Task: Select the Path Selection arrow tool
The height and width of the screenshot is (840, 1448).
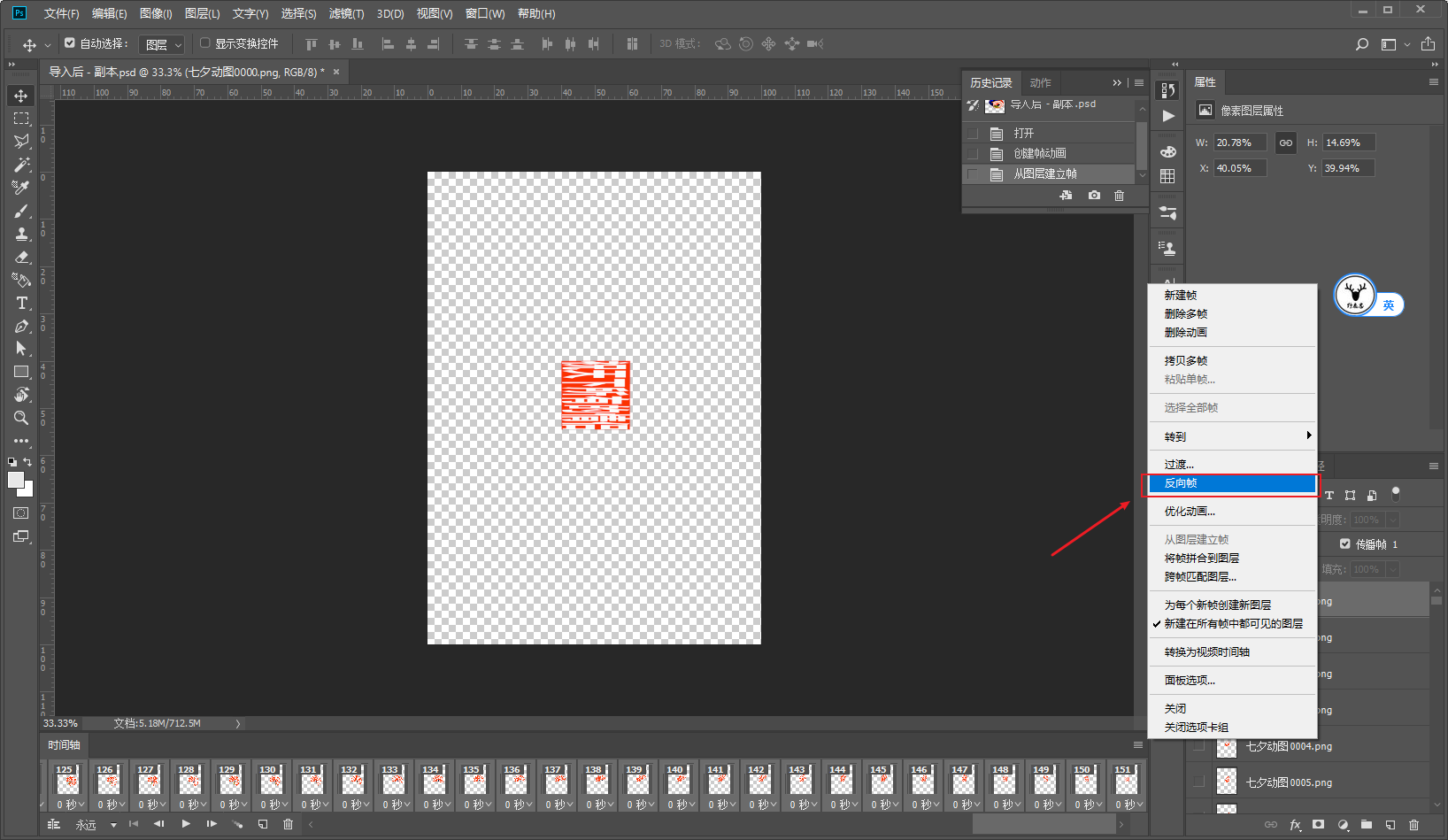Action: [21, 349]
